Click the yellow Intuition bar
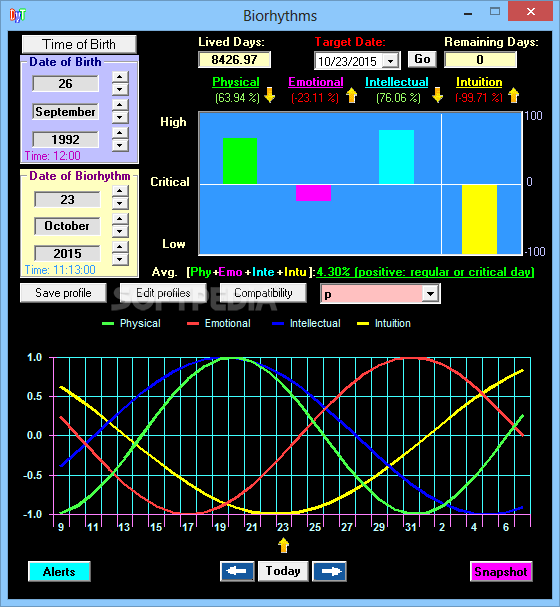This screenshot has height=607, width=560. click(x=480, y=219)
